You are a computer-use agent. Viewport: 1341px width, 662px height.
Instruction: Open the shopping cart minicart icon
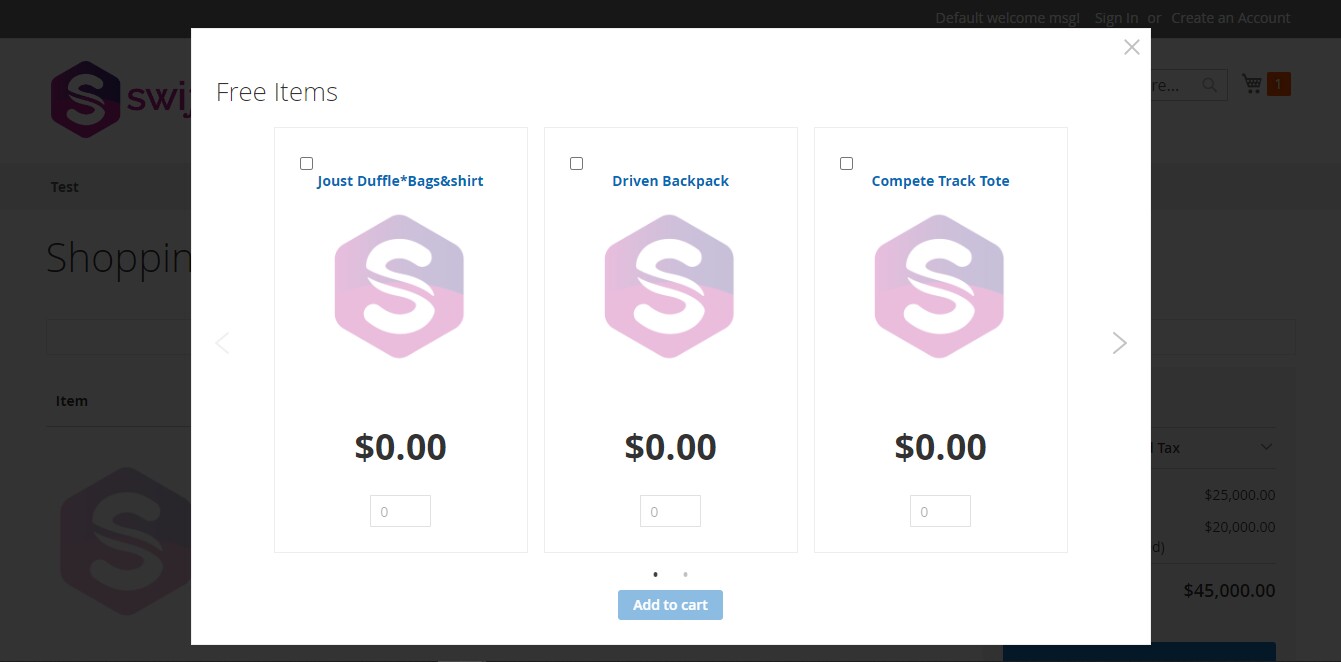[1252, 84]
